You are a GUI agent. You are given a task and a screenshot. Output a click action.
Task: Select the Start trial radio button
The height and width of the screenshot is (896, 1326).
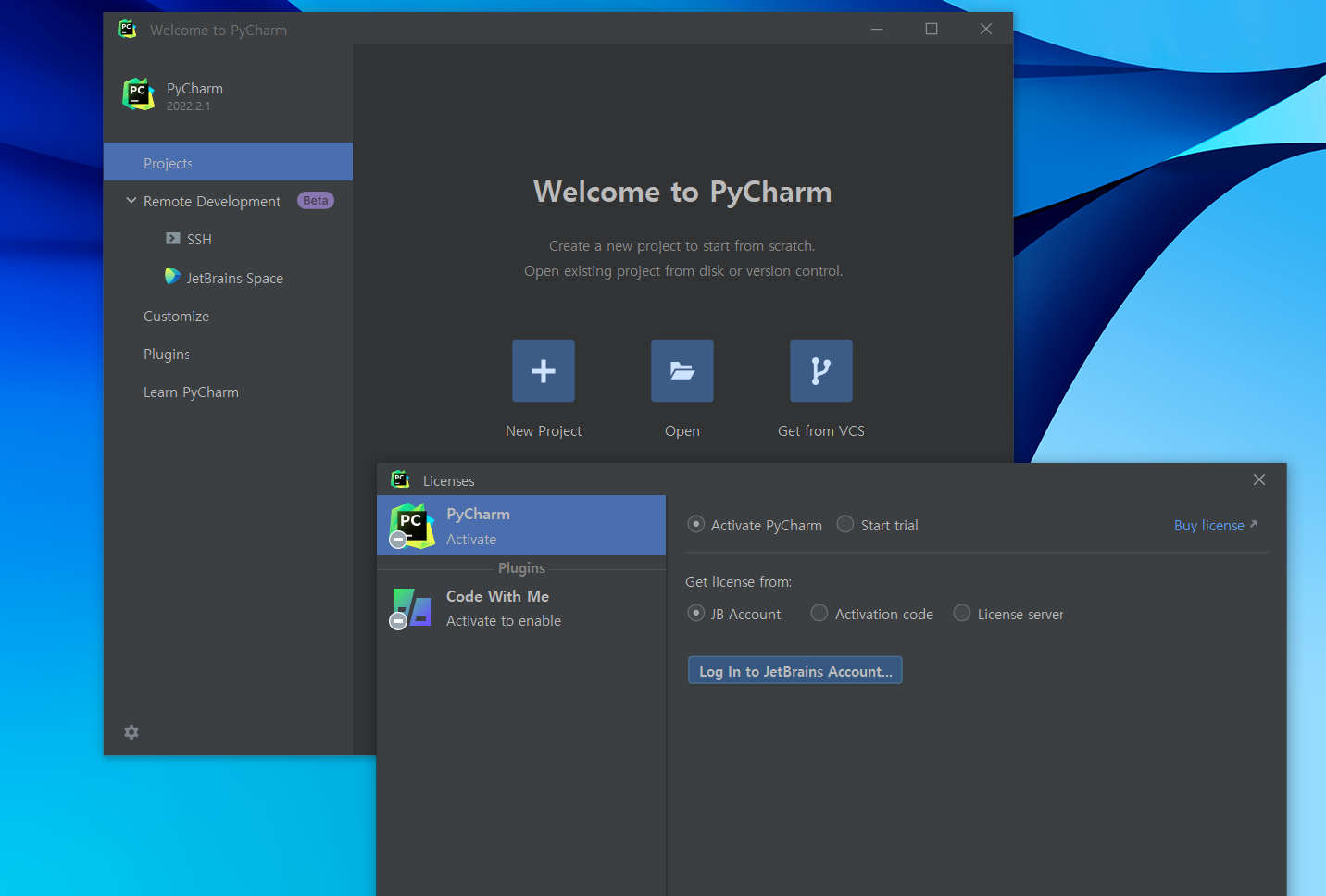pos(845,525)
